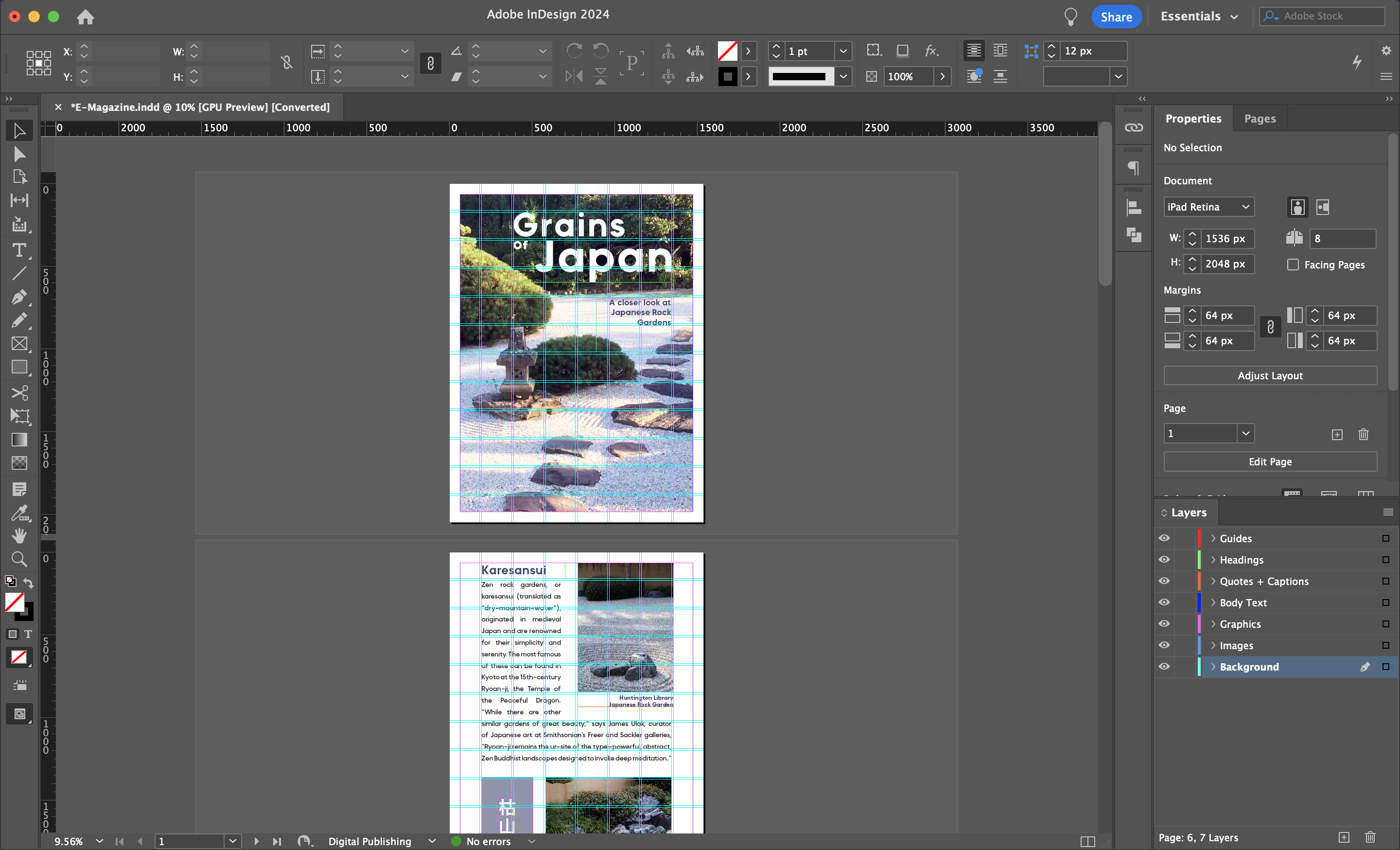Select landscape page orientation
The image size is (1400, 850).
point(1323,207)
